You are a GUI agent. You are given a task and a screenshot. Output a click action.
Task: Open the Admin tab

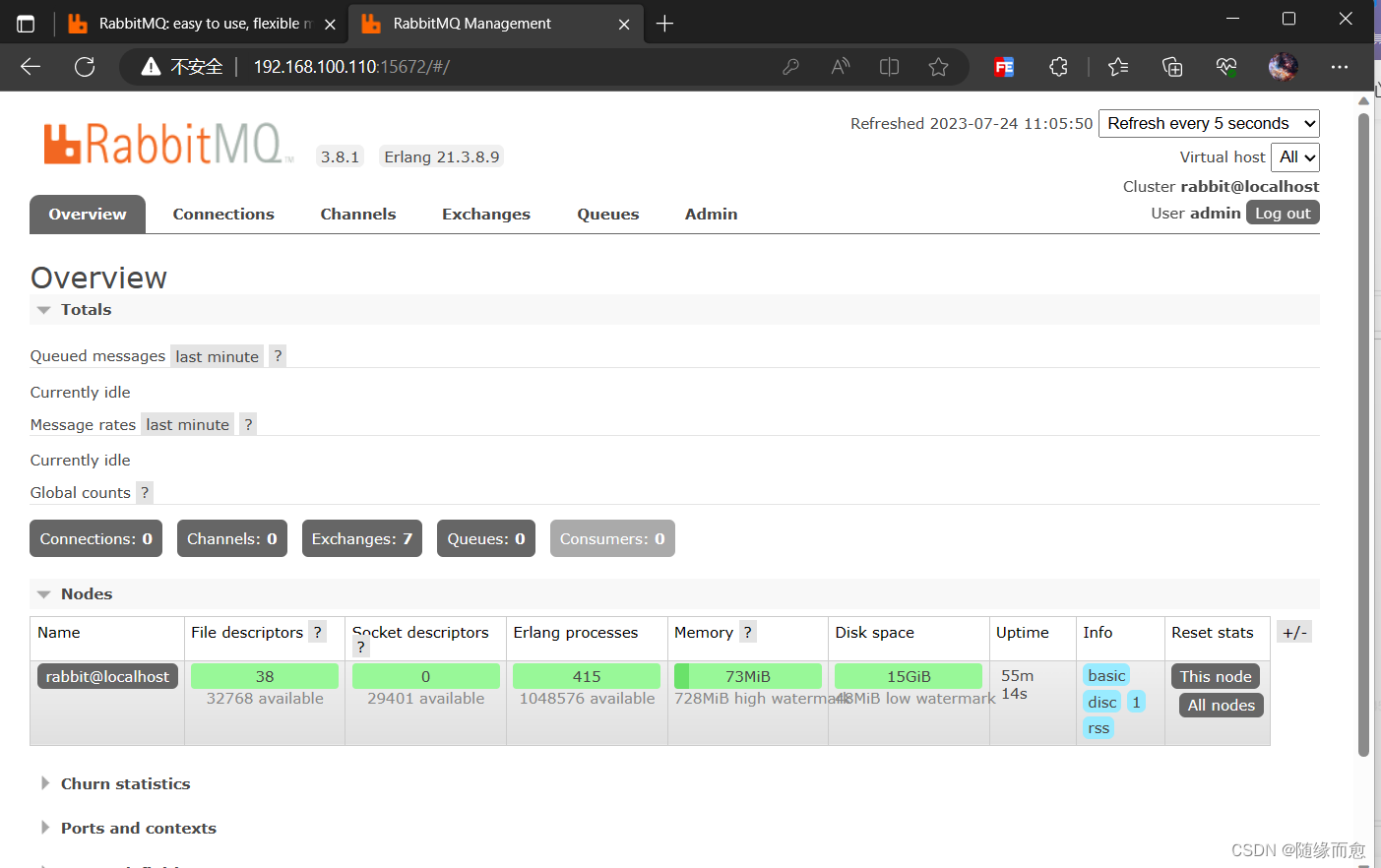pyautogui.click(x=711, y=214)
